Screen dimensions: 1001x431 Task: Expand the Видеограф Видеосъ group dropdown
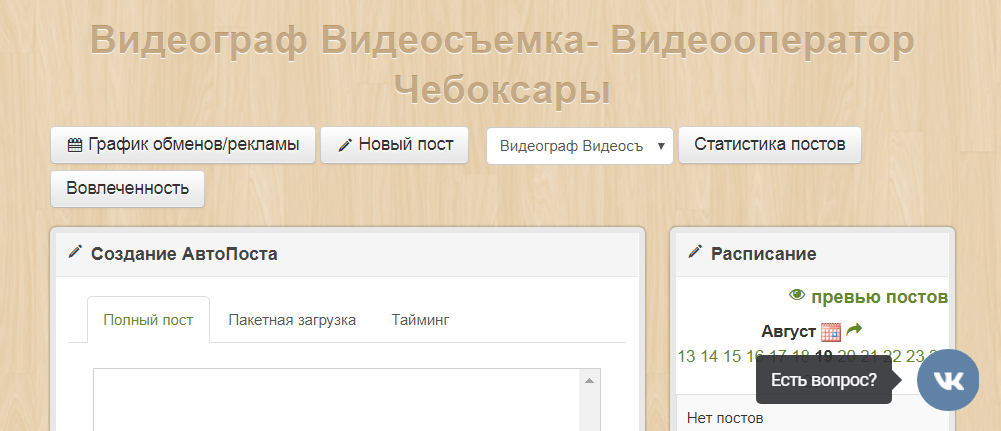click(580, 146)
